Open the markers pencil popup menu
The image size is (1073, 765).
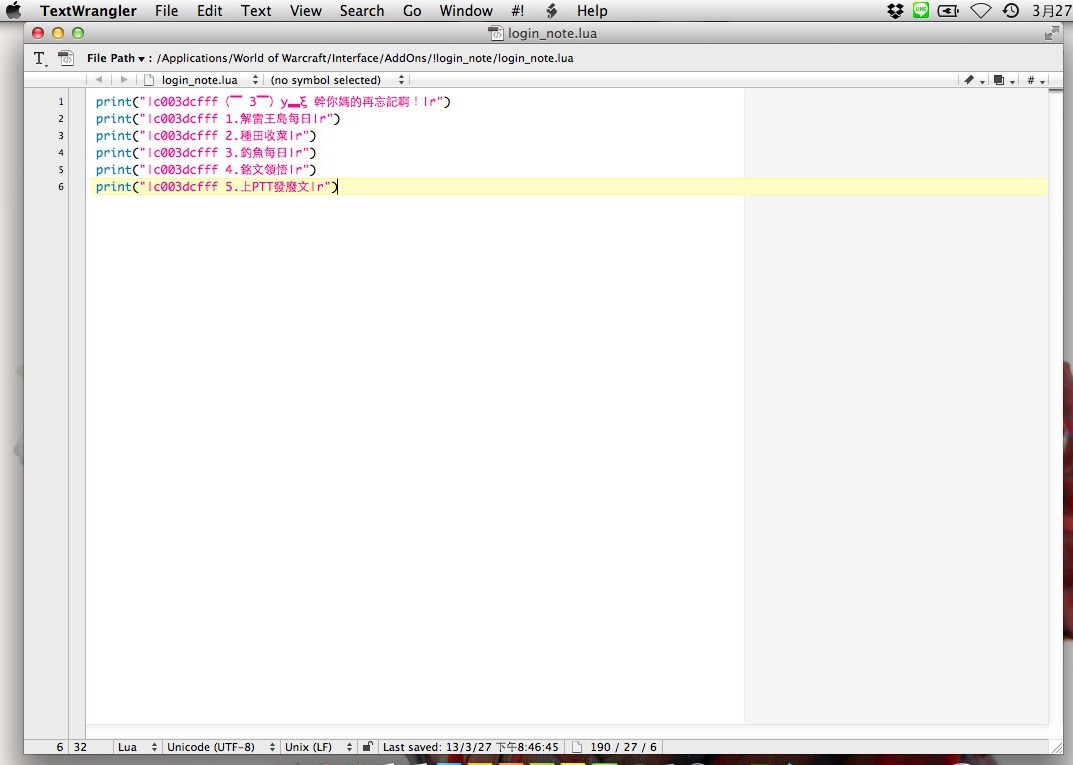coord(972,80)
